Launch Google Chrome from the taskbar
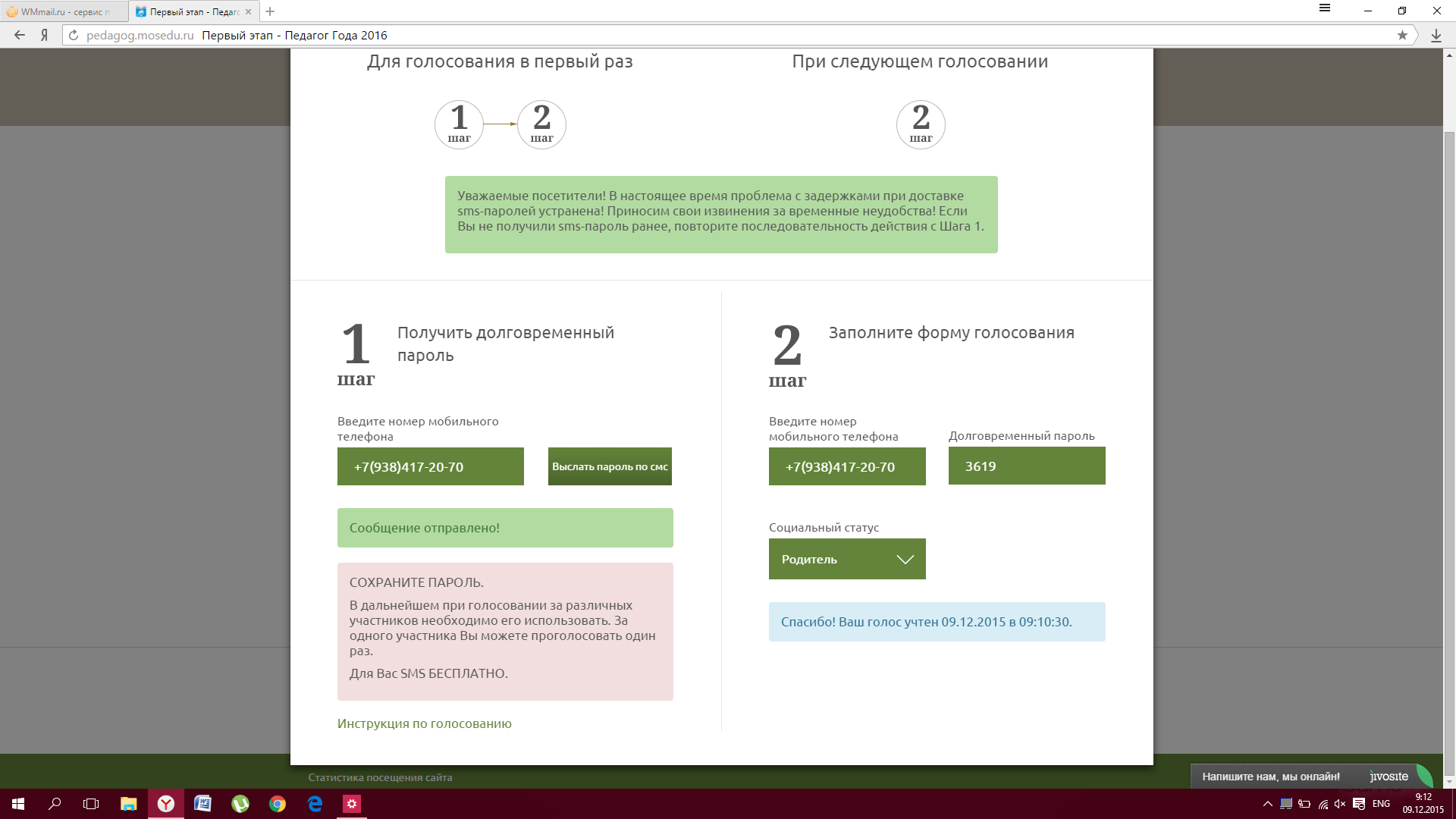1456x819 pixels. click(x=277, y=804)
